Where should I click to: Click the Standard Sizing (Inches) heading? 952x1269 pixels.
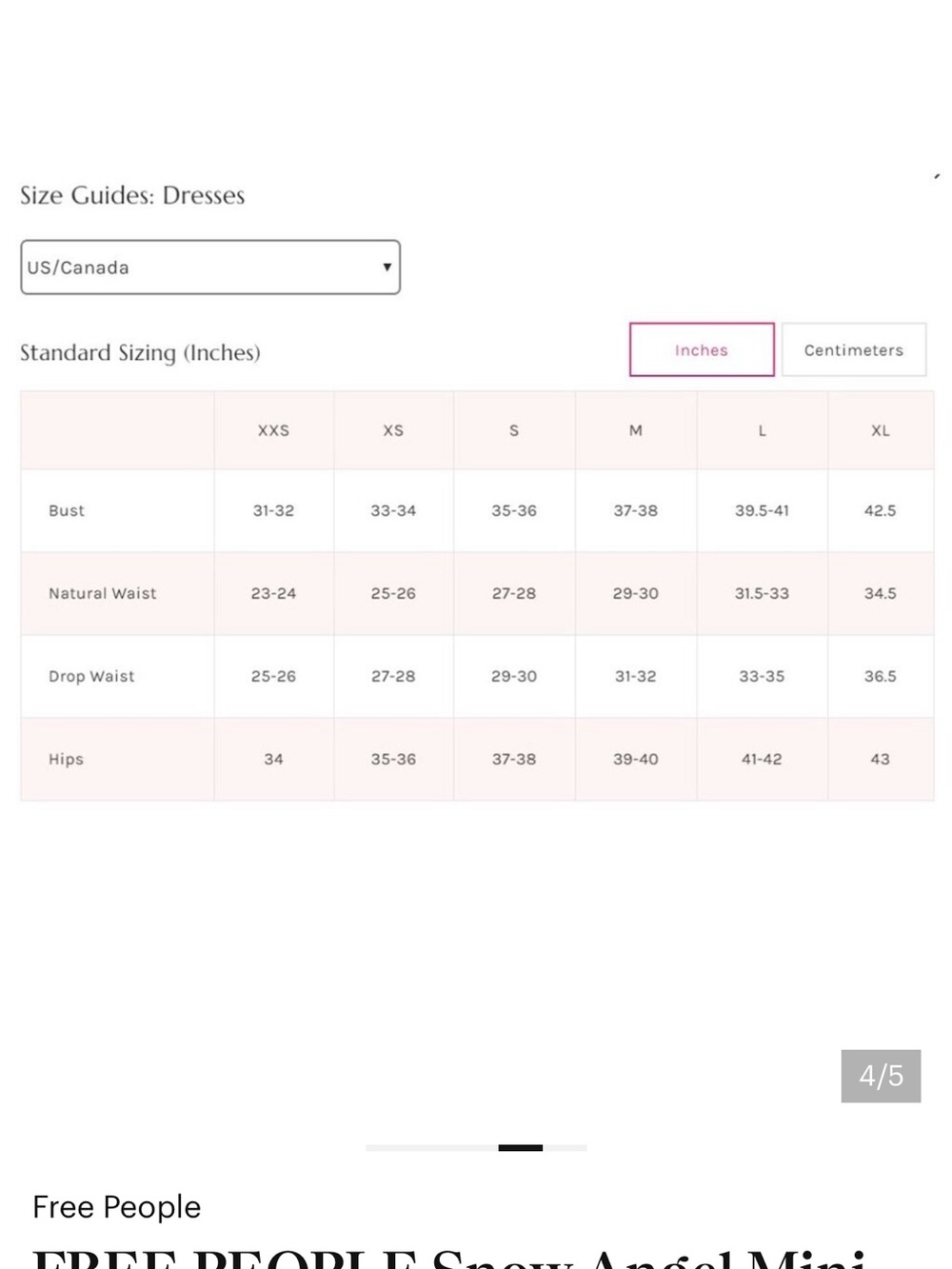point(140,353)
